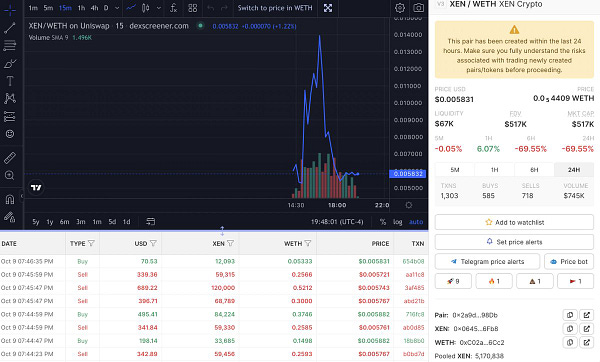Image resolution: width=600 pixels, height=362 pixels.
Task: Click the TradingView logo
Action: tap(36, 188)
